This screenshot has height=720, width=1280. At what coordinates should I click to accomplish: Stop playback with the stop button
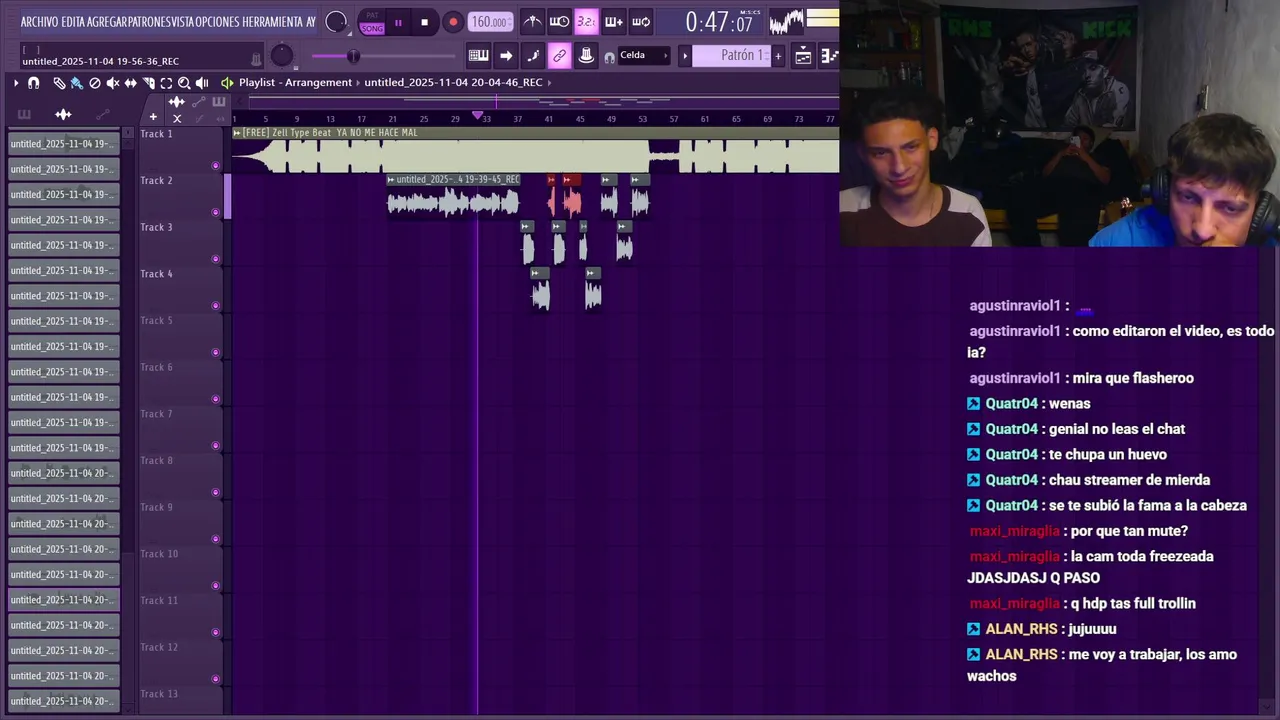point(424,22)
